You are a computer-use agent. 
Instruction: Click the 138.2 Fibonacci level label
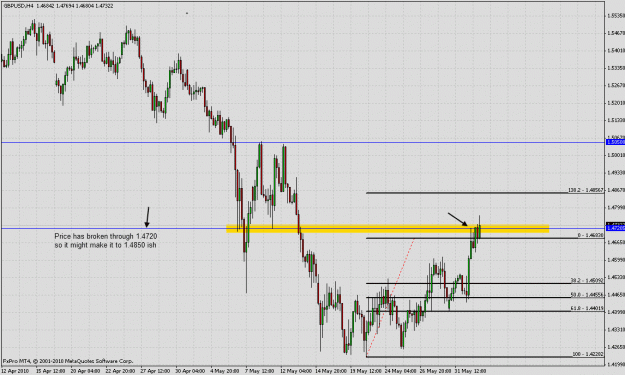(x=586, y=190)
